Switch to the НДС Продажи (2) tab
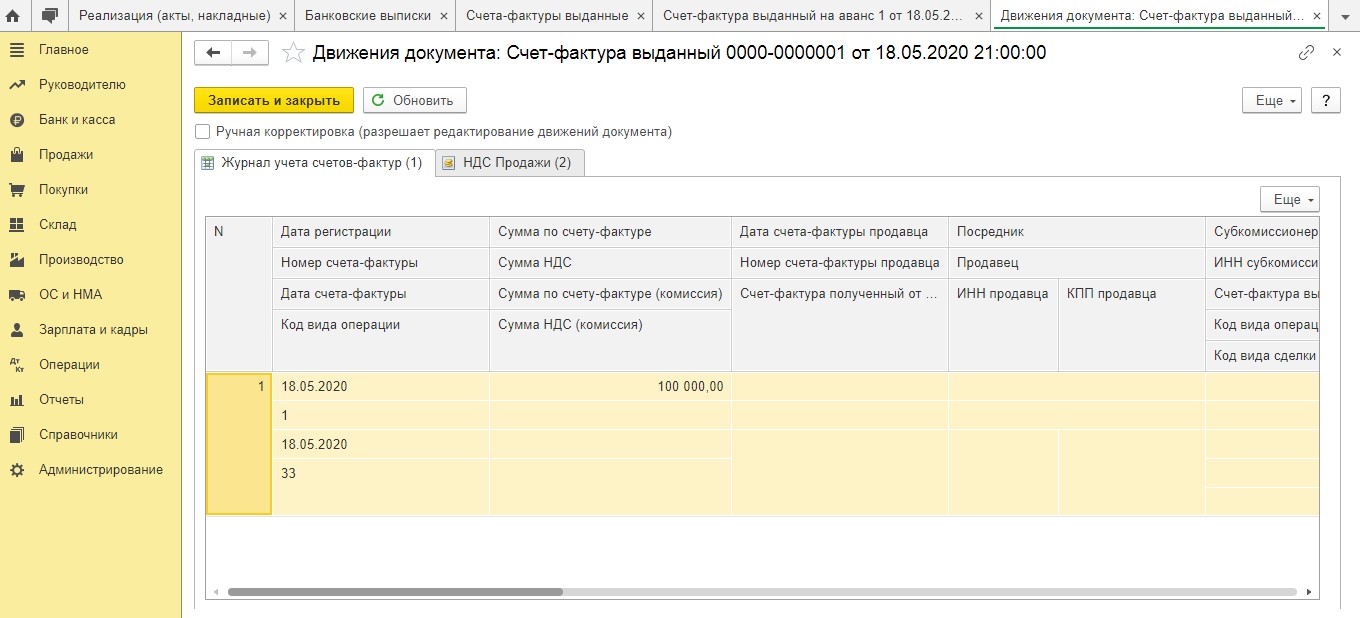 [x=510, y=162]
